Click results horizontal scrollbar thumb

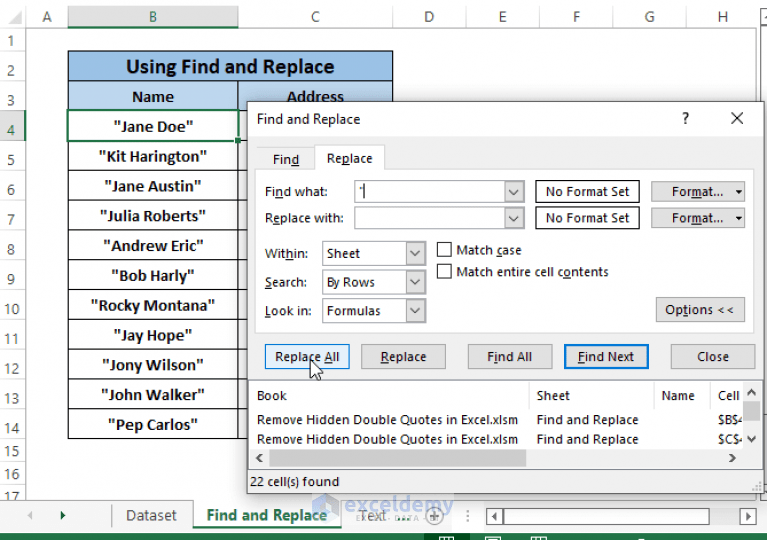click(397, 458)
